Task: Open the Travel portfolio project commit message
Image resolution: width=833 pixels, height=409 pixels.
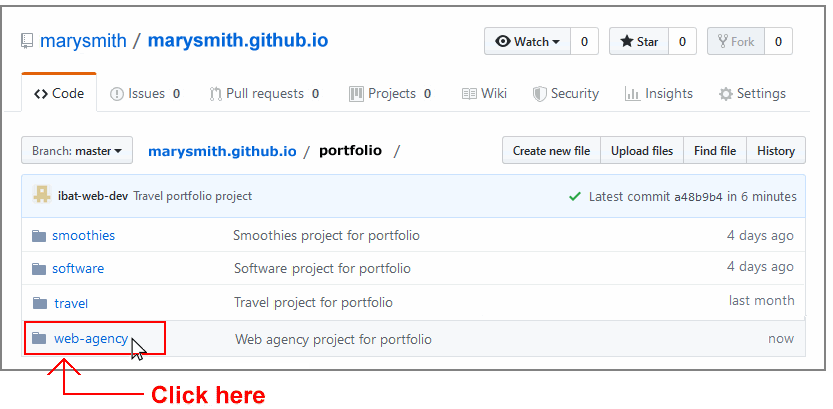Action: (192, 196)
